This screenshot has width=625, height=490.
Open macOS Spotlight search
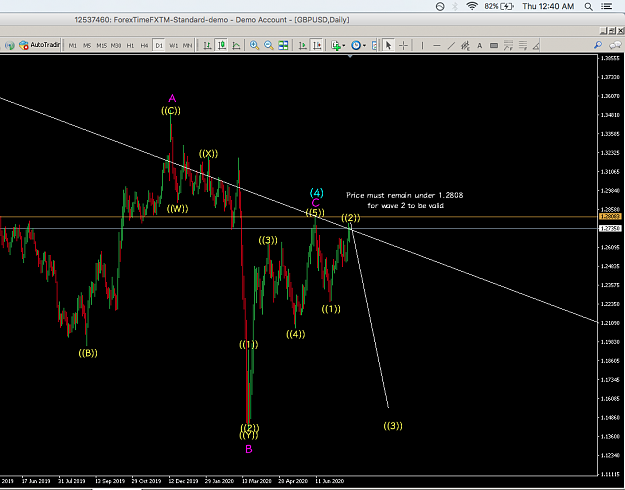click(x=588, y=6)
